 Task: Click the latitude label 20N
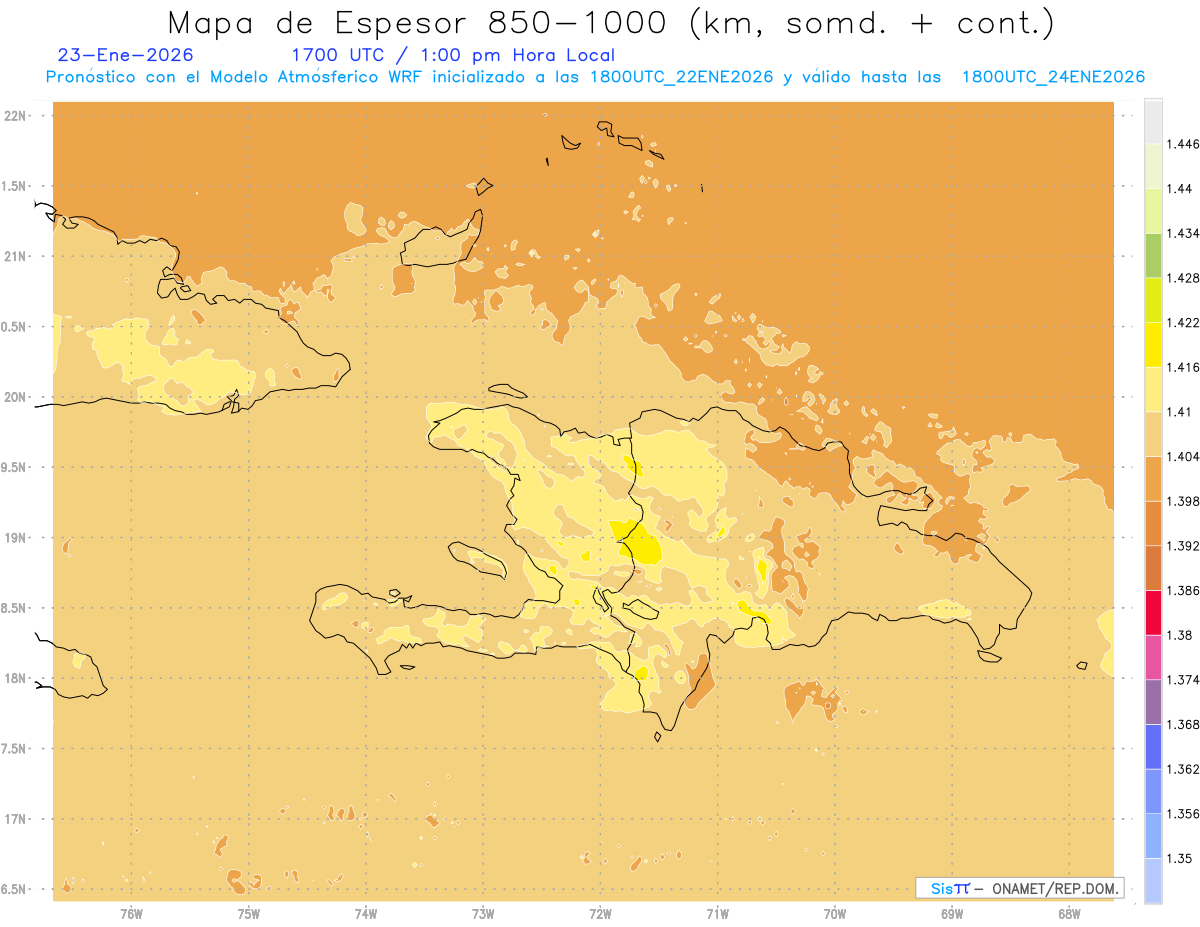tap(16, 397)
